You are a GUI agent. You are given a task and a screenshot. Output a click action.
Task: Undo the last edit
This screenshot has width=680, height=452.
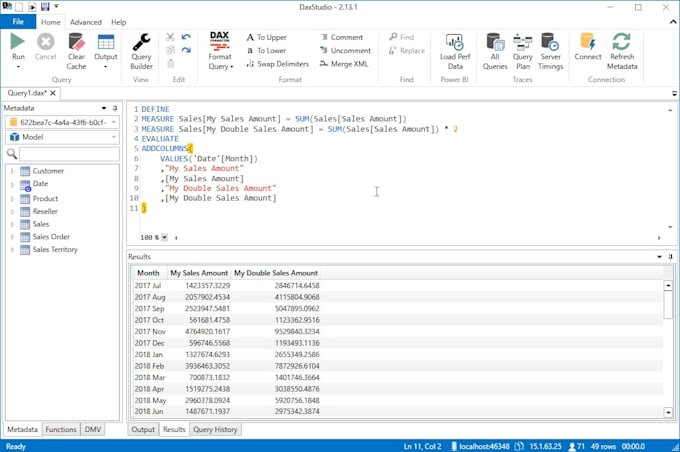186,37
